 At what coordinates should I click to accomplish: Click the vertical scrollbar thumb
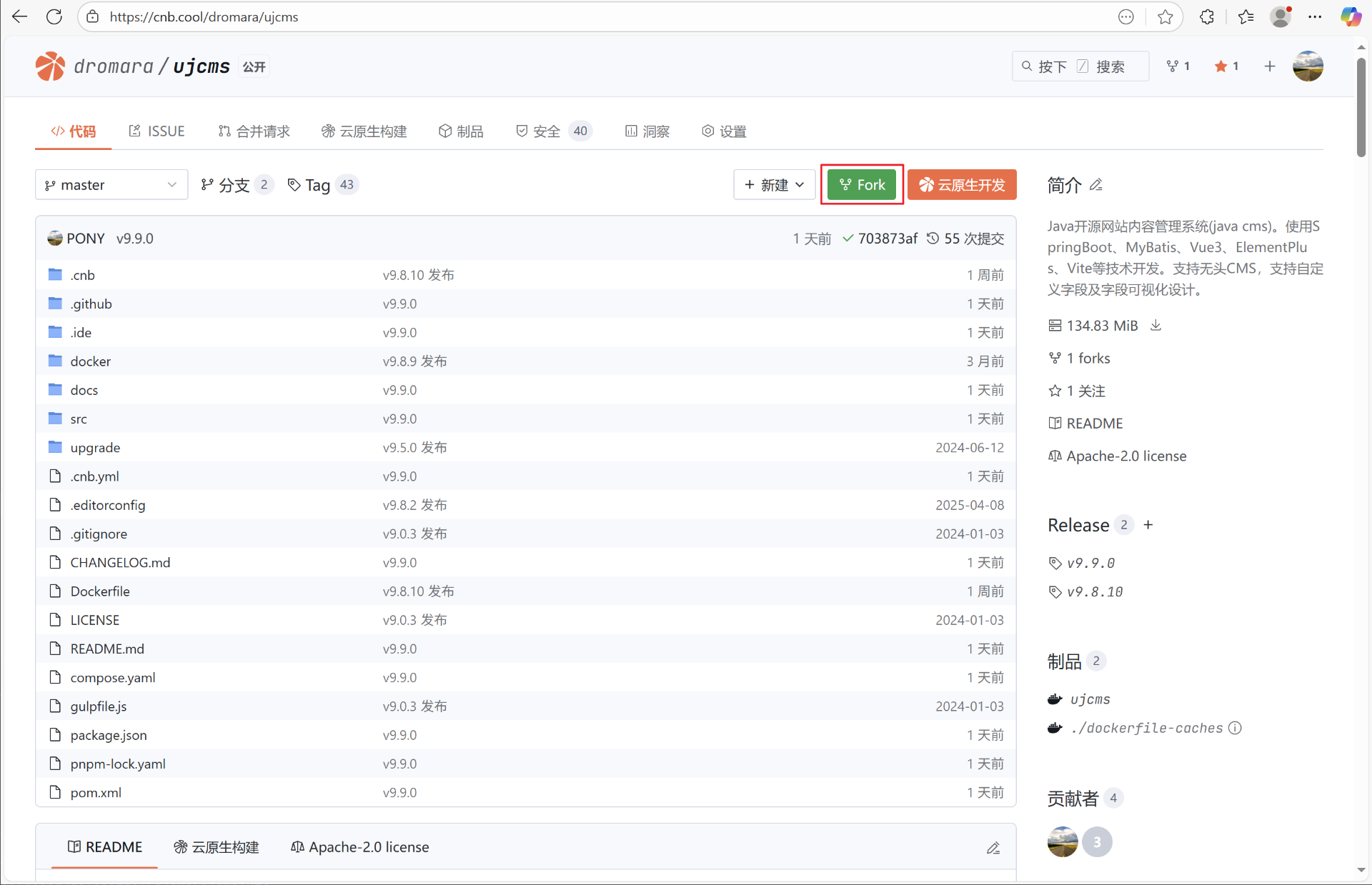coord(1361,107)
